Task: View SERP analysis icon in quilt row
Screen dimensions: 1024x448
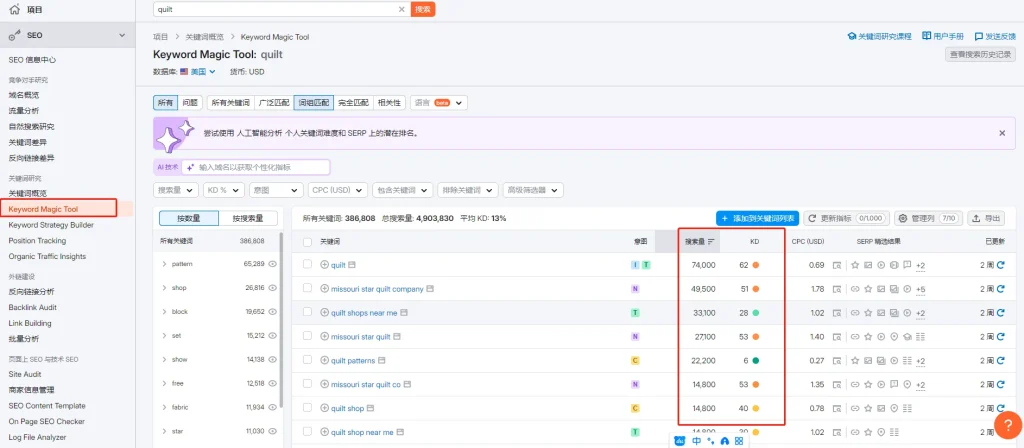Action: (837, 265)
